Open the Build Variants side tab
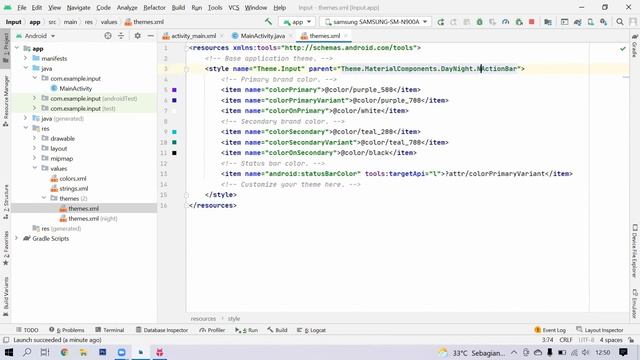 [6, 297]
